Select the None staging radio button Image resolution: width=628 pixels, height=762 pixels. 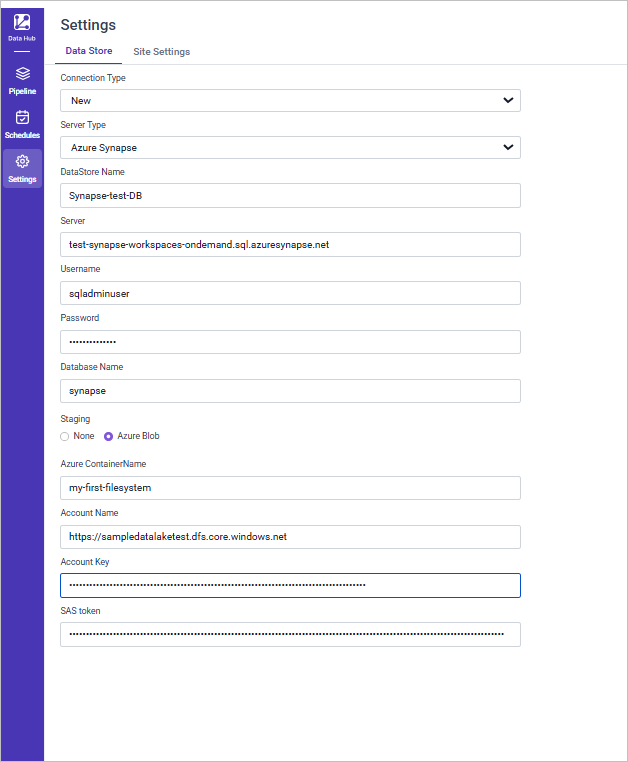(x=65, y=436)
